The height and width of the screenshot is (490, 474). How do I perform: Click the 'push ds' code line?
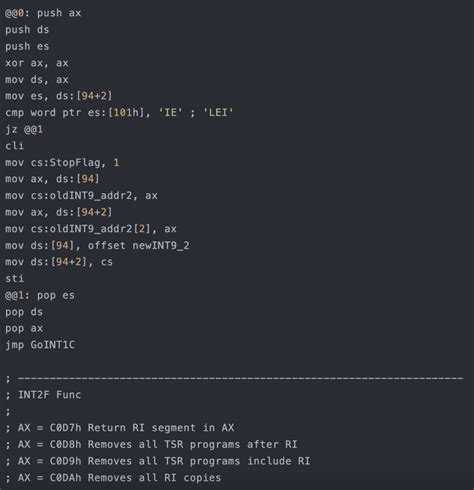tap(27, 30)
